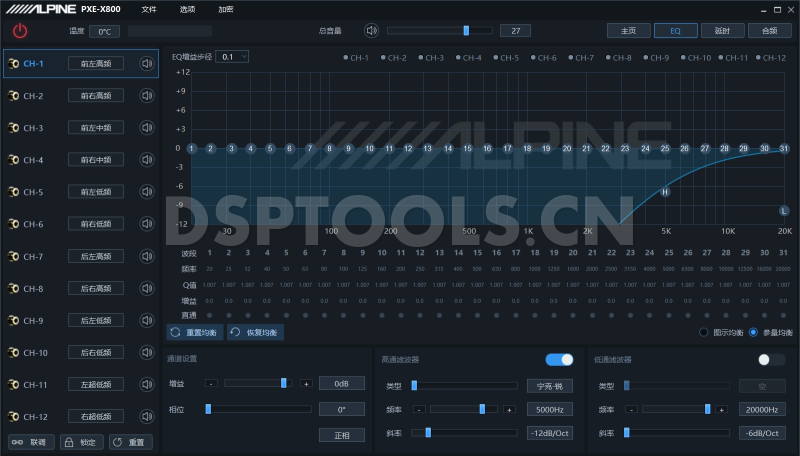This screenshot has height=456, width=800.
Task: Open CH-7 speaker type selector 后左高频
Action: click(x=96, y=256)
